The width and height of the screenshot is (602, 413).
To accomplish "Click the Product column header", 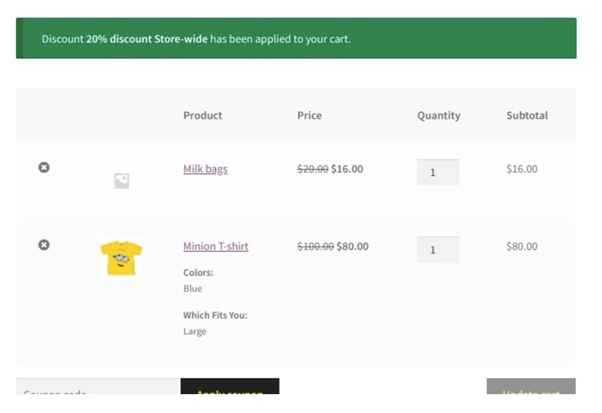I will 202,116.
